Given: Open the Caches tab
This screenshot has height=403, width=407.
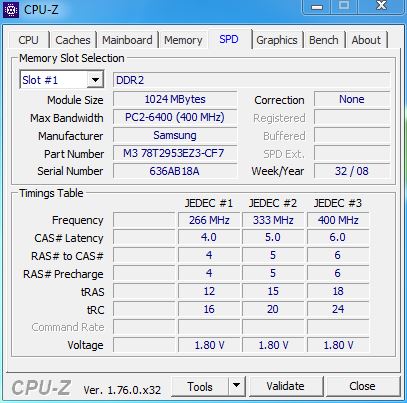Looking at the screenshot, I should pyautogui.click(x=73, y=40).
